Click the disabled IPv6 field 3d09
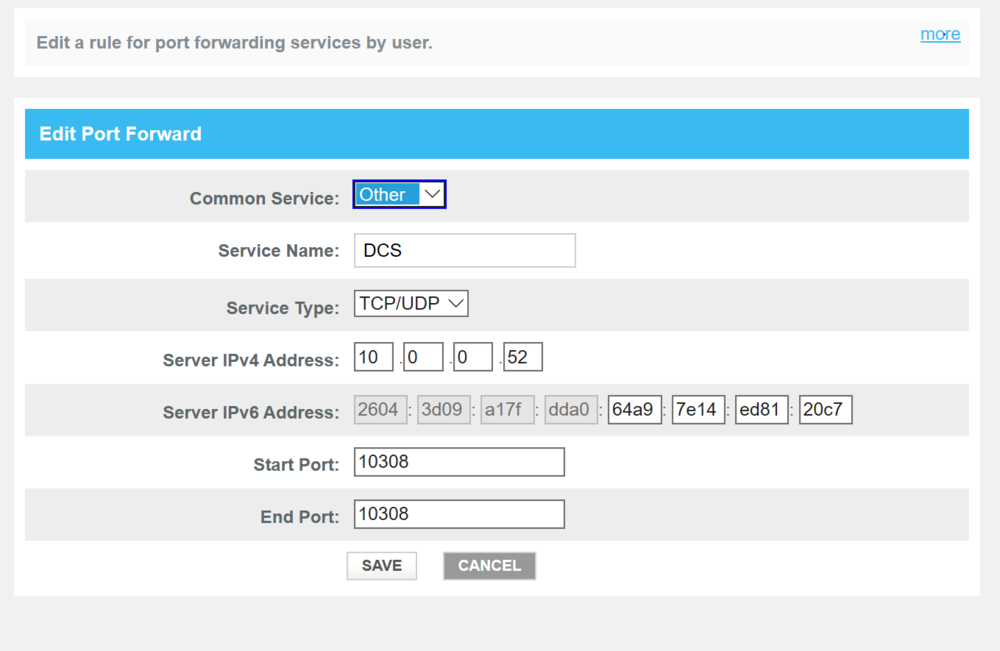This screenshot has height=651, width=1000. (x=444, y=410)
